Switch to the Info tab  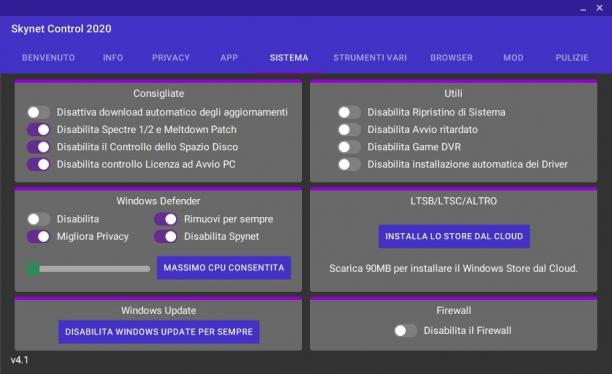coord(113,58)
